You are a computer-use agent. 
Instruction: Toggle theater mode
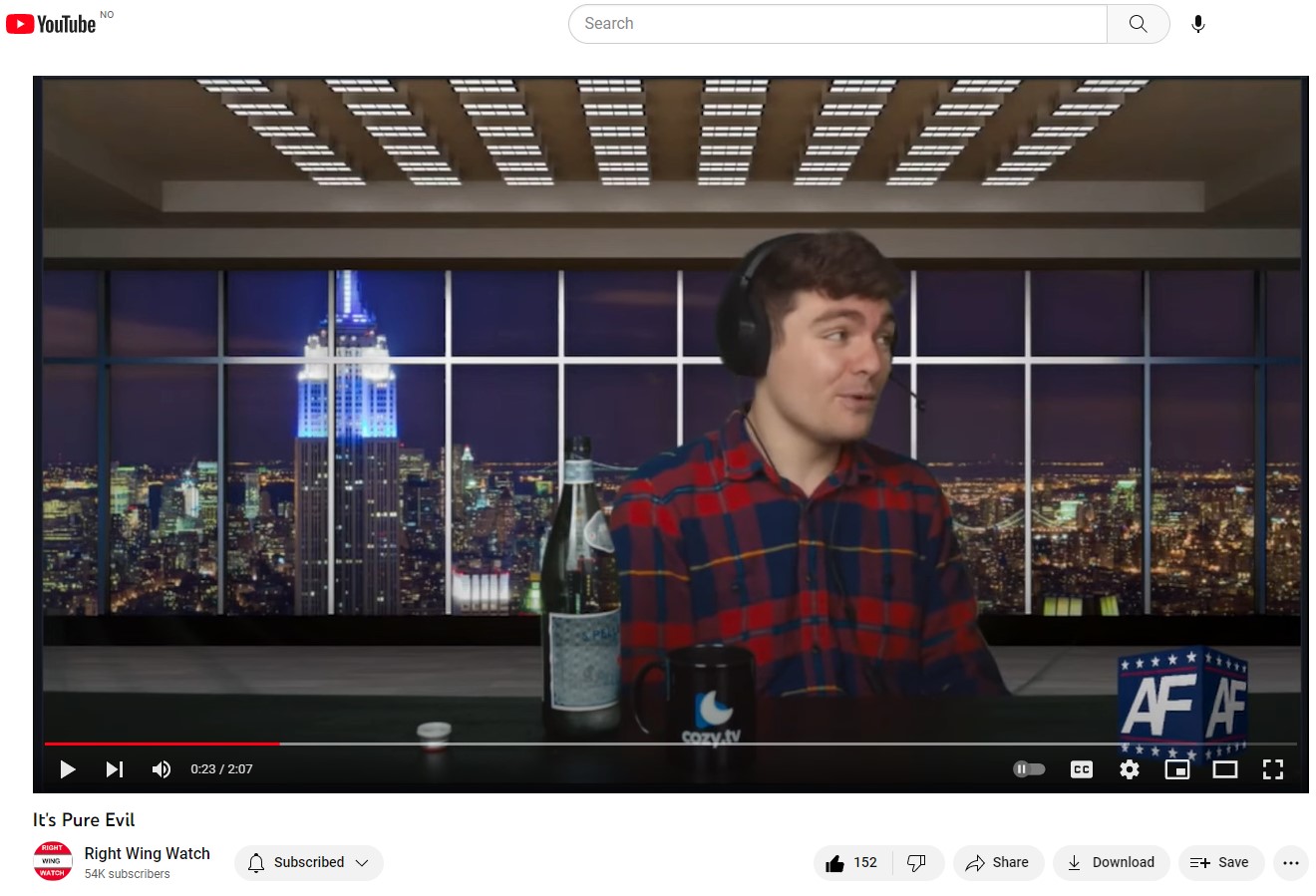(1225, 769)
